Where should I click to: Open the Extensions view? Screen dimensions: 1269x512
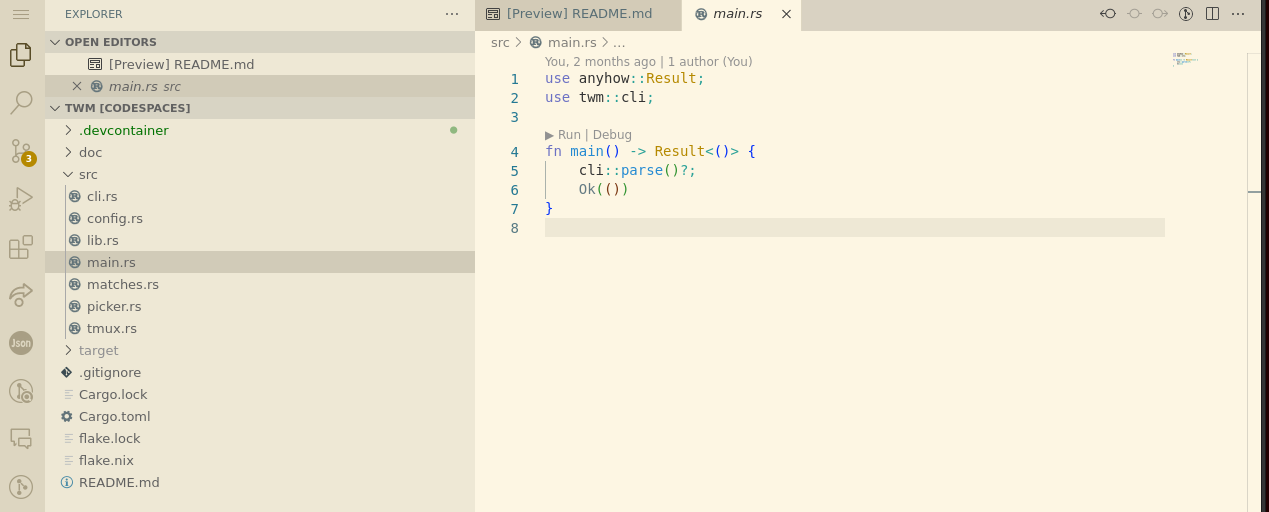pyautogui.click(x=21, y=247)
